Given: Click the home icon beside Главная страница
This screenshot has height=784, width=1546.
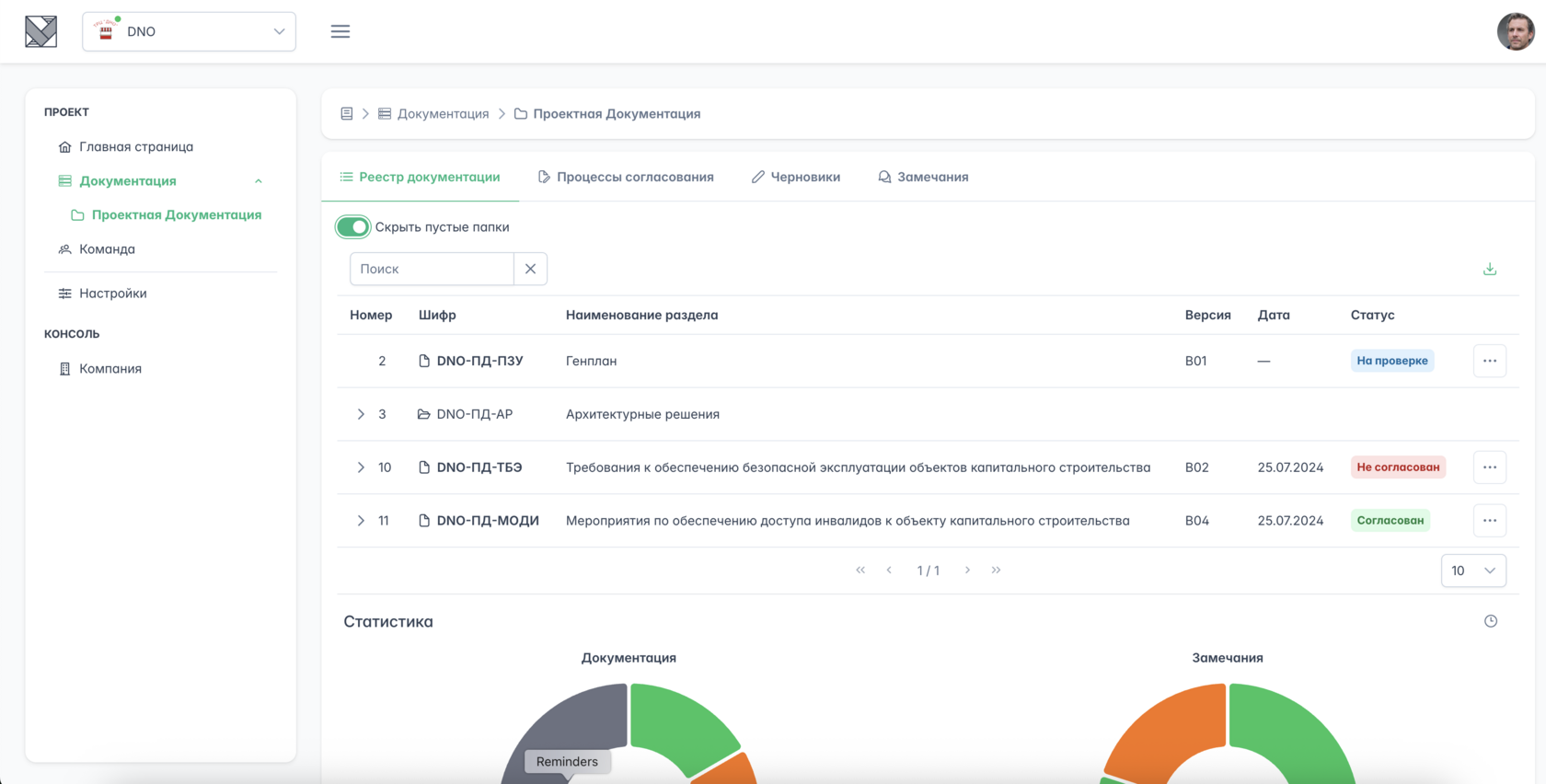Looking at the screenshot, I should pos(64,146).
